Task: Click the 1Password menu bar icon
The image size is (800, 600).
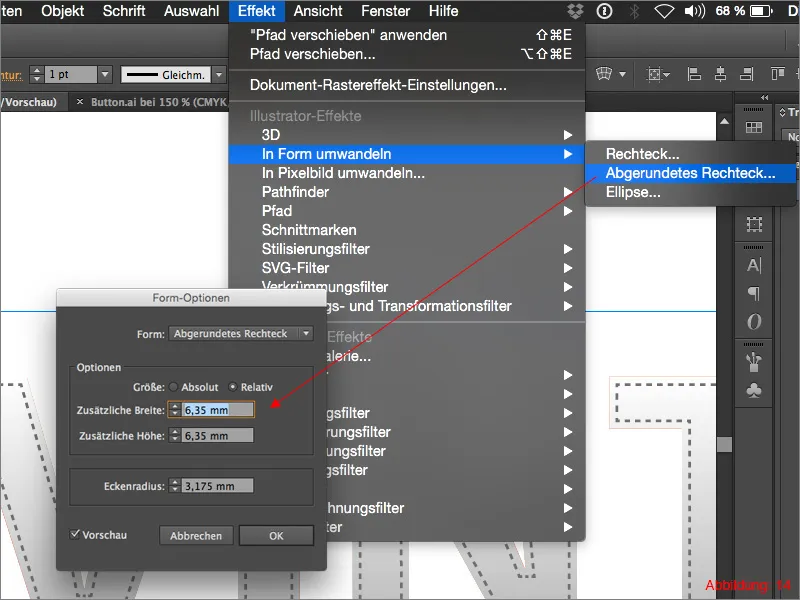Action: click(605, 11)
